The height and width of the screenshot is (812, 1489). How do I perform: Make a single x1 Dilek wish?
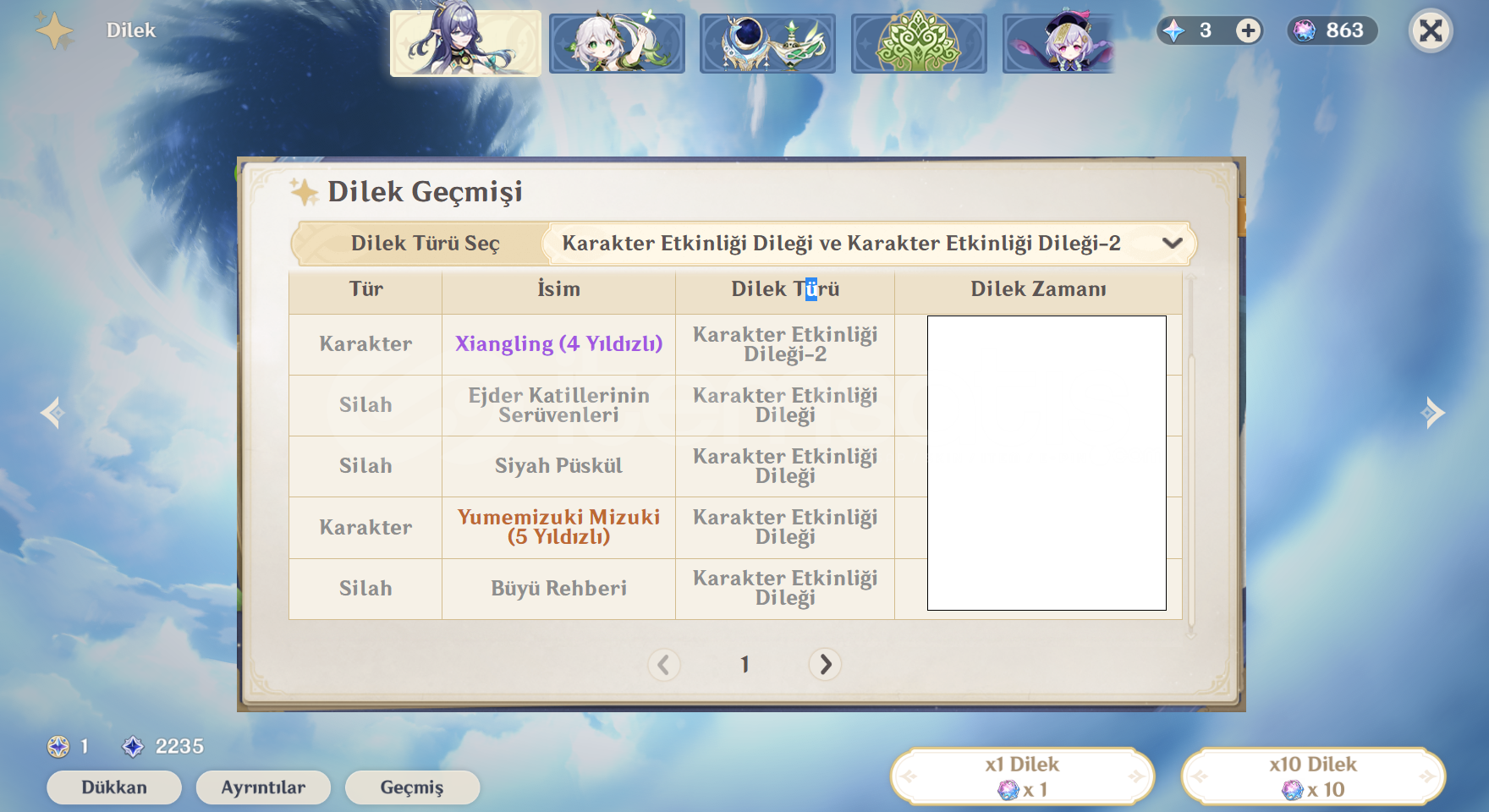click(1022, 776)
